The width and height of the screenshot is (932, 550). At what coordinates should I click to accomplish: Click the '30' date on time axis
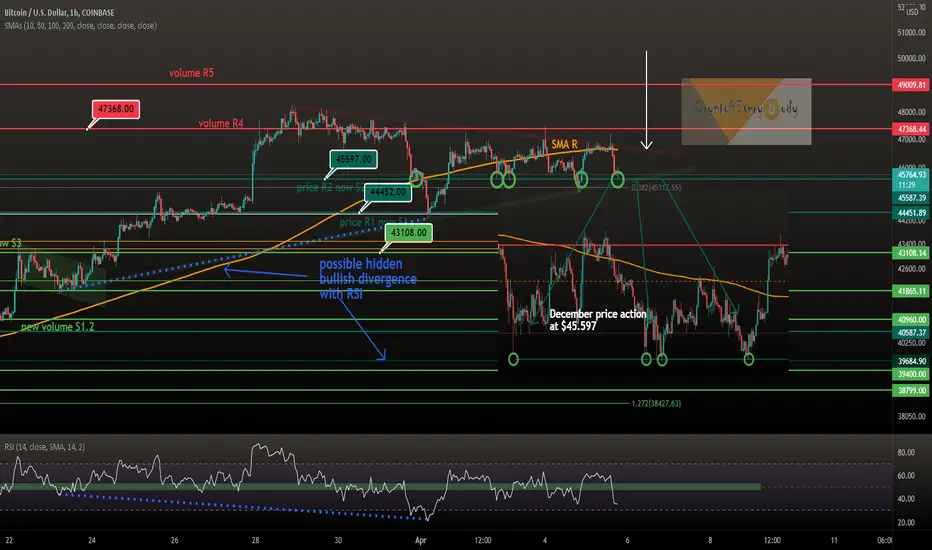click(338, 540)
